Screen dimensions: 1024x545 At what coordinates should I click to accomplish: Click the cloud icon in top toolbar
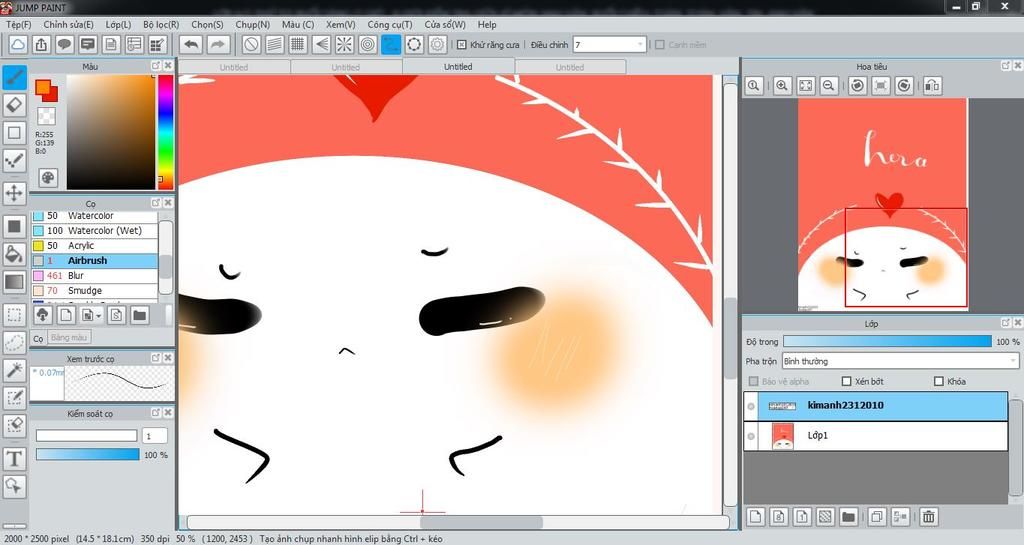coord(18,44)
